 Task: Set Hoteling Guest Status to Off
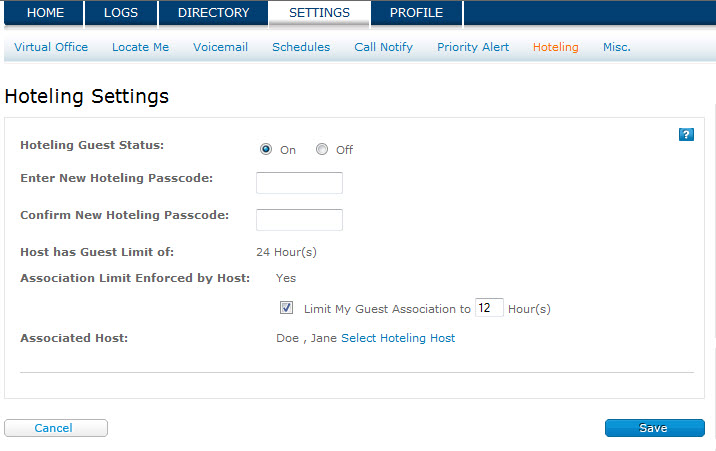322,149
